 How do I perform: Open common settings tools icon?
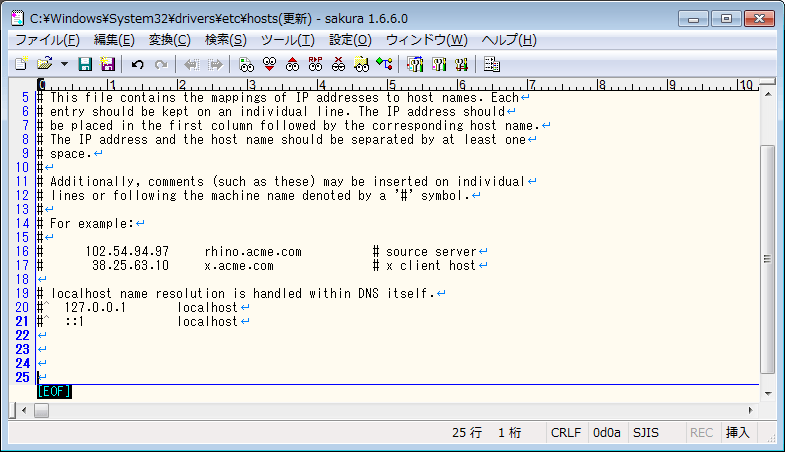(461, 64)
